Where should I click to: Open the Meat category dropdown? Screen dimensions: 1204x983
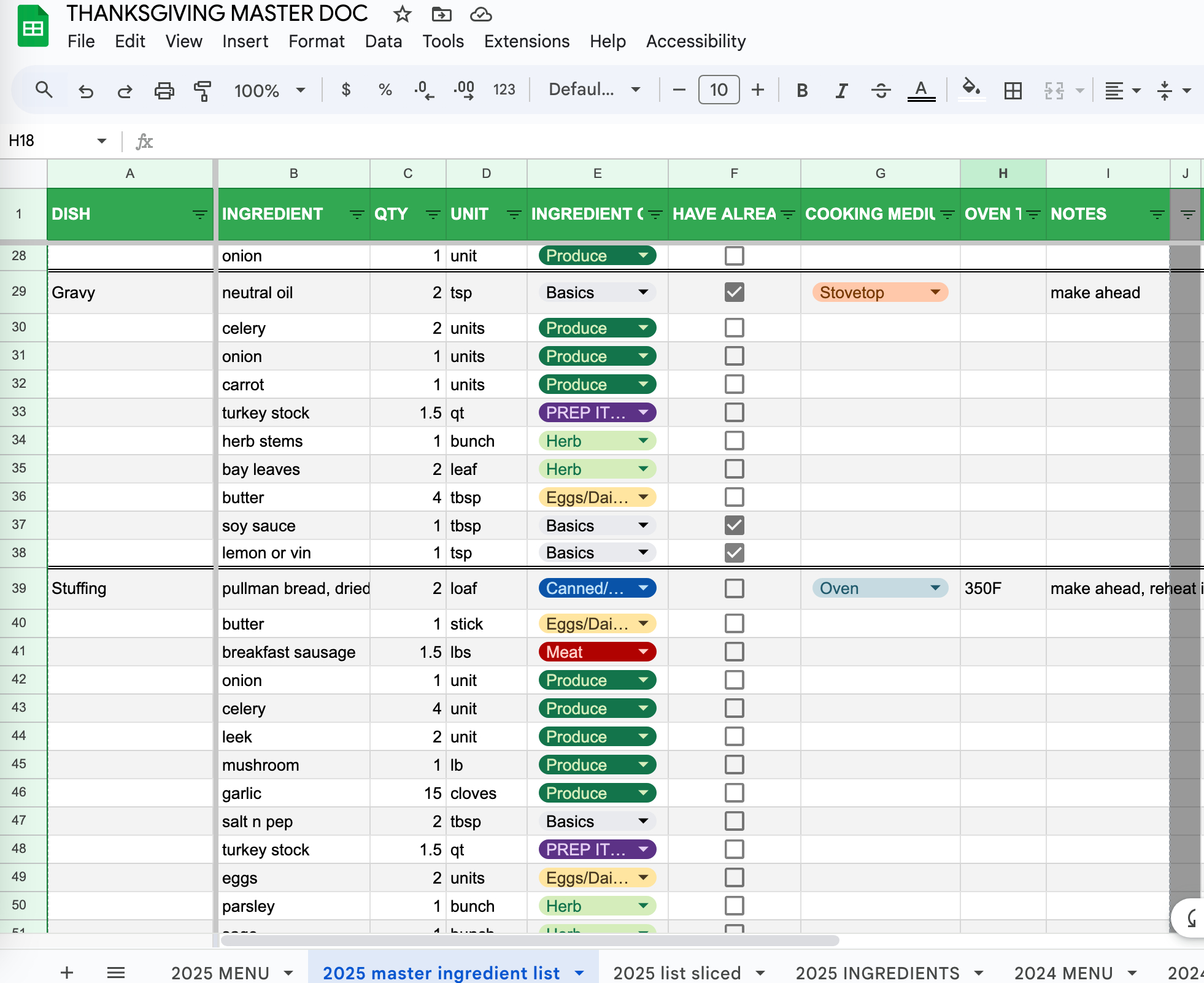(643, 652)
